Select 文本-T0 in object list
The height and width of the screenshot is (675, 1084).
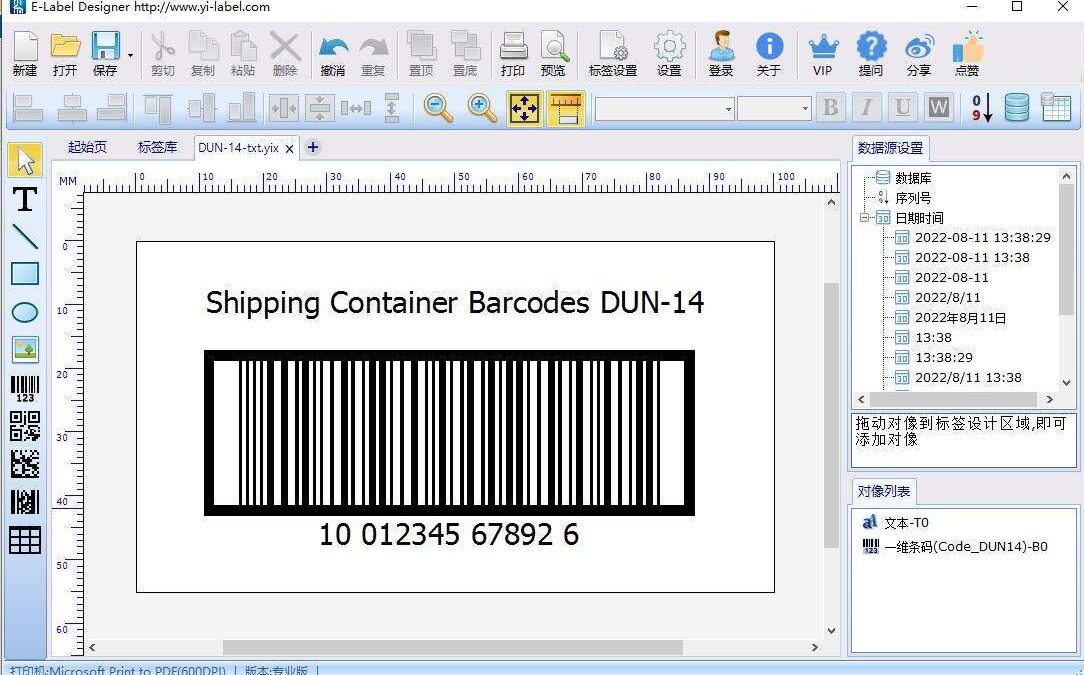pyautogui.click(x=906, y=523)
